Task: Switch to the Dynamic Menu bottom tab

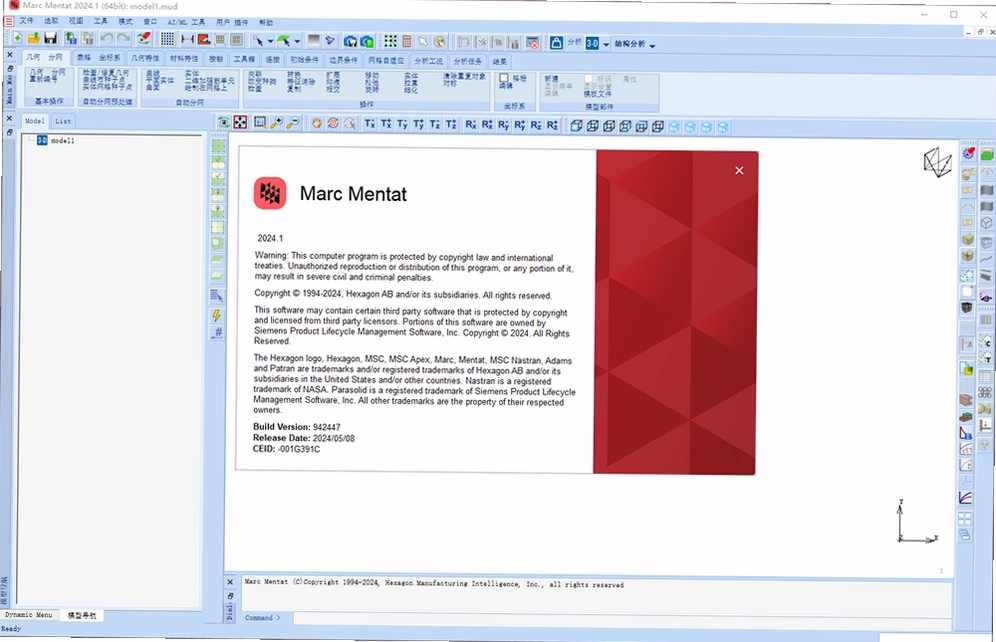Action: click(x=29, y=615)
